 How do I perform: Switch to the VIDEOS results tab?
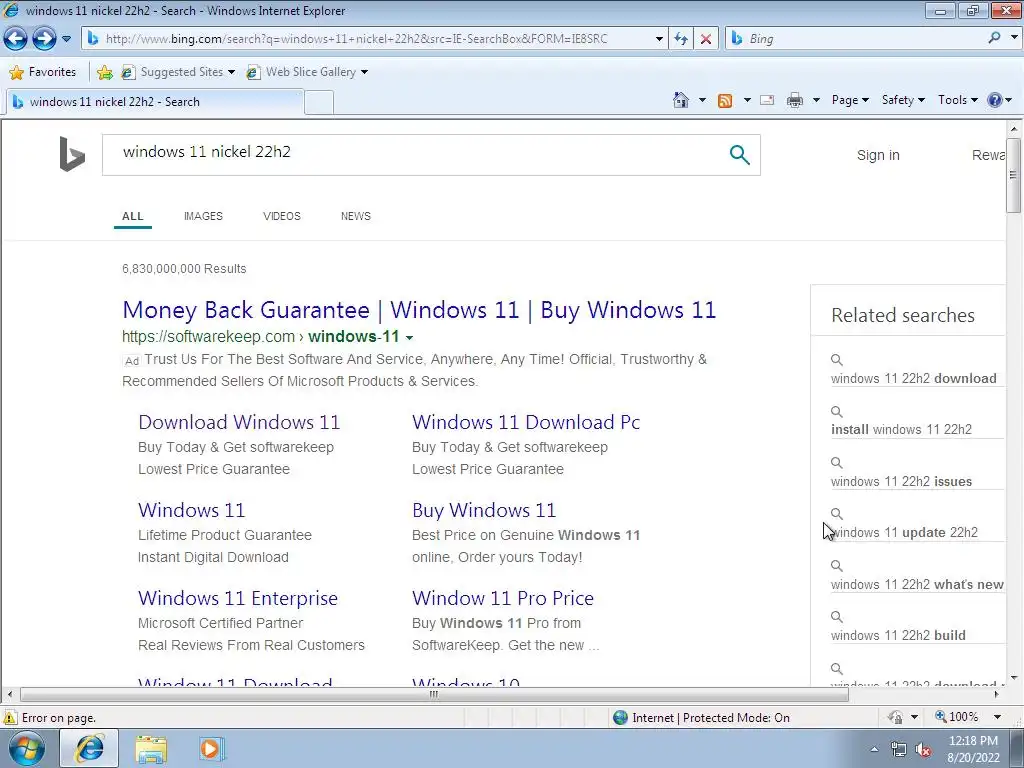tap(281, 216)
